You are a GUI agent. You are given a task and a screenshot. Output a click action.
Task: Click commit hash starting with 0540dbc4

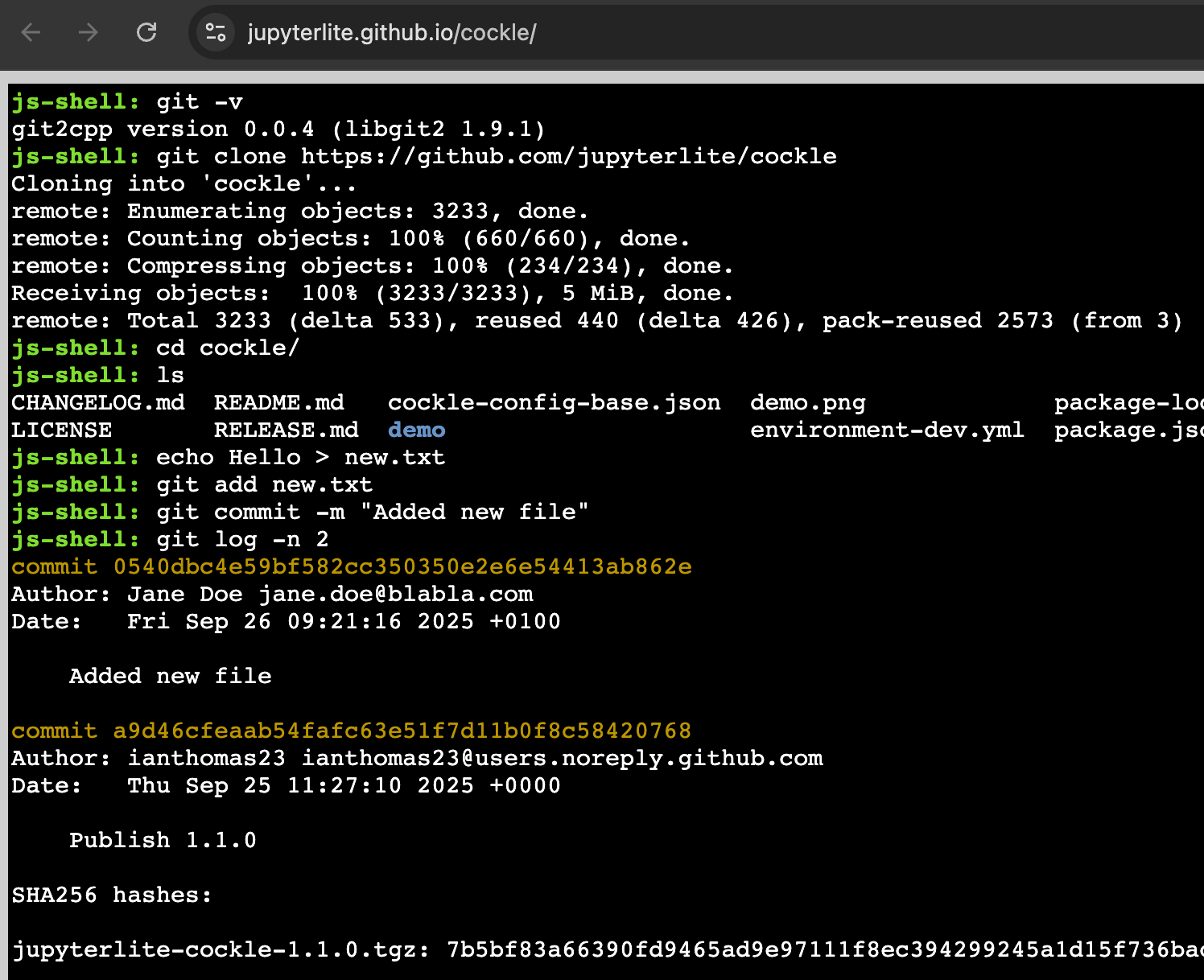coord(402,566)
